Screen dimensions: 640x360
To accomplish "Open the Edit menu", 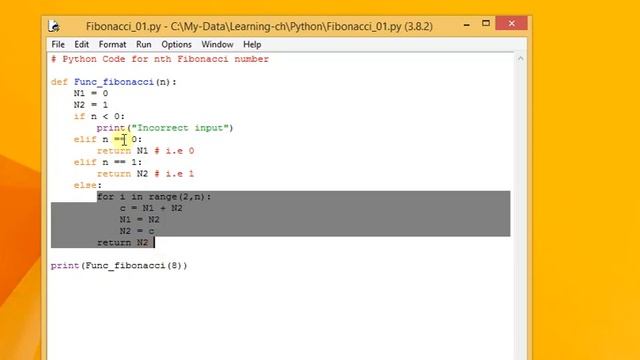I will [81, 44].
